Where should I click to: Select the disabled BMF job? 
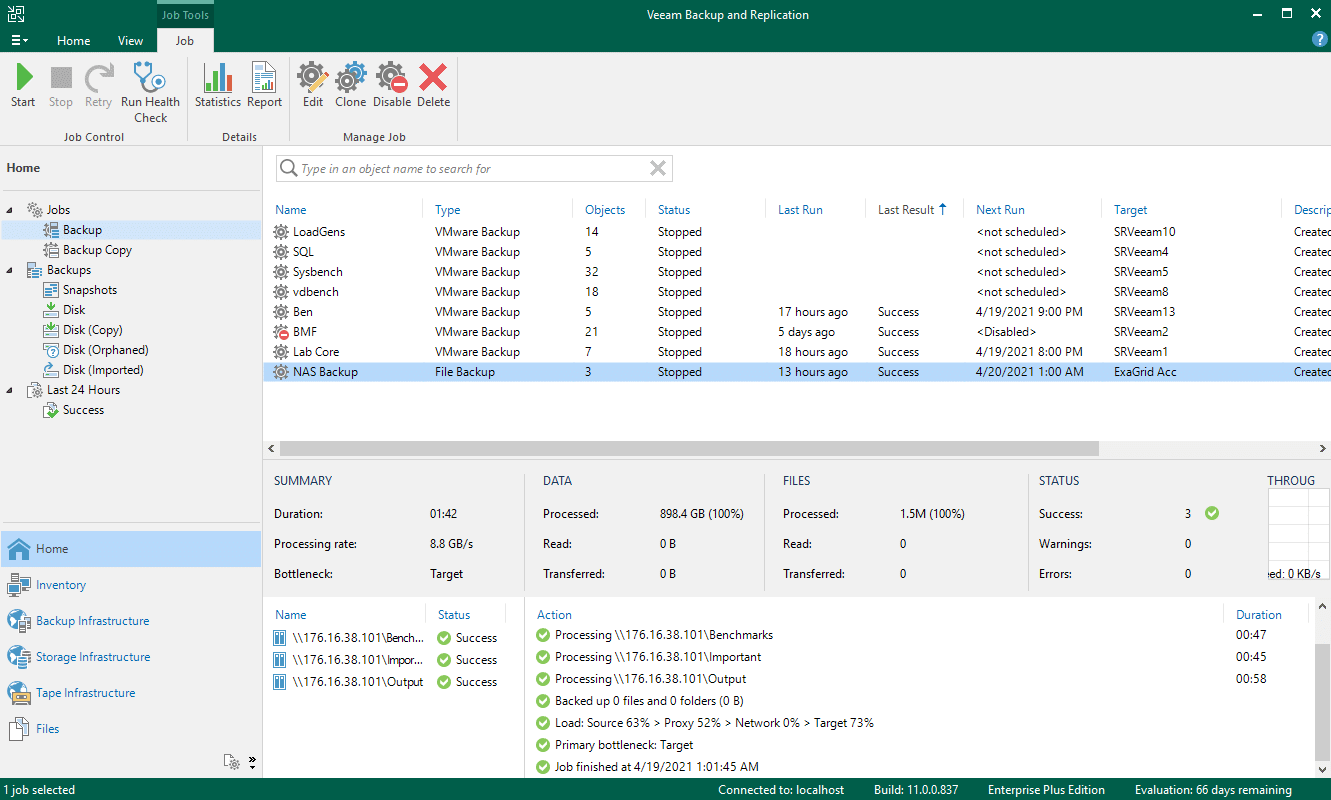796,332
